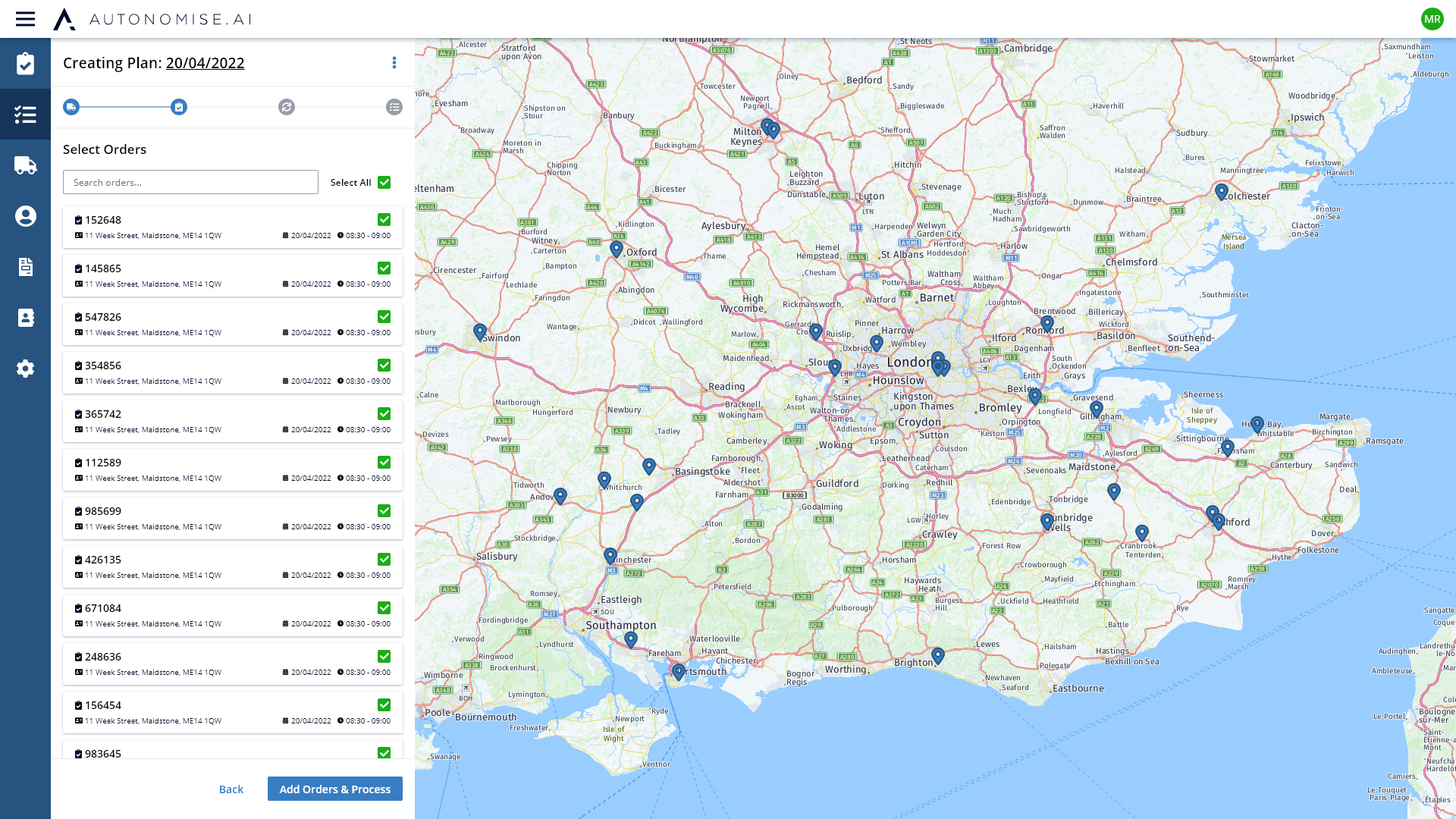Go to the truck wizard step

pyautogui.click(x=71, y=107)
